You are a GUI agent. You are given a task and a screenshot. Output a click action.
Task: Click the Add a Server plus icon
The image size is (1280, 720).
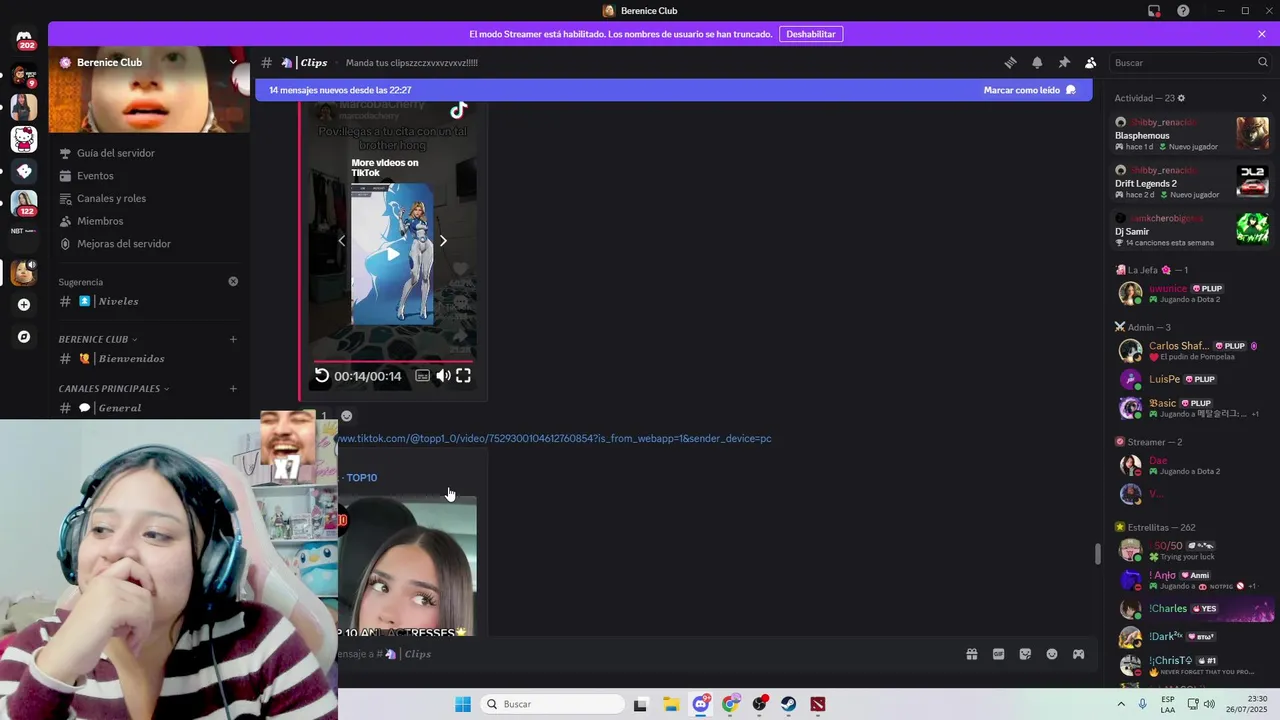[24, 305]
